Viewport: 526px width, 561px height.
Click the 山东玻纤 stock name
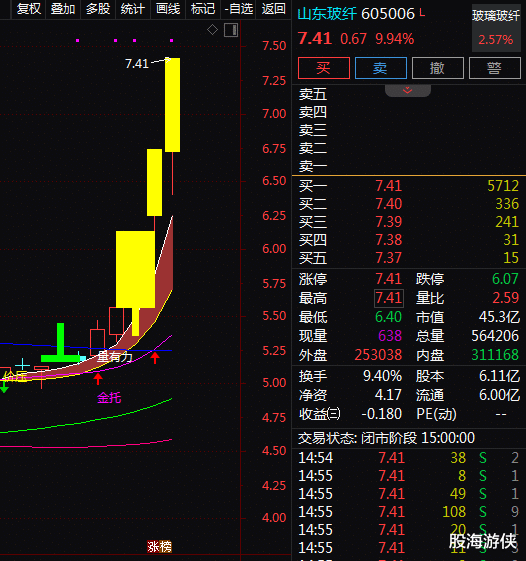click(x=327, y=14)
